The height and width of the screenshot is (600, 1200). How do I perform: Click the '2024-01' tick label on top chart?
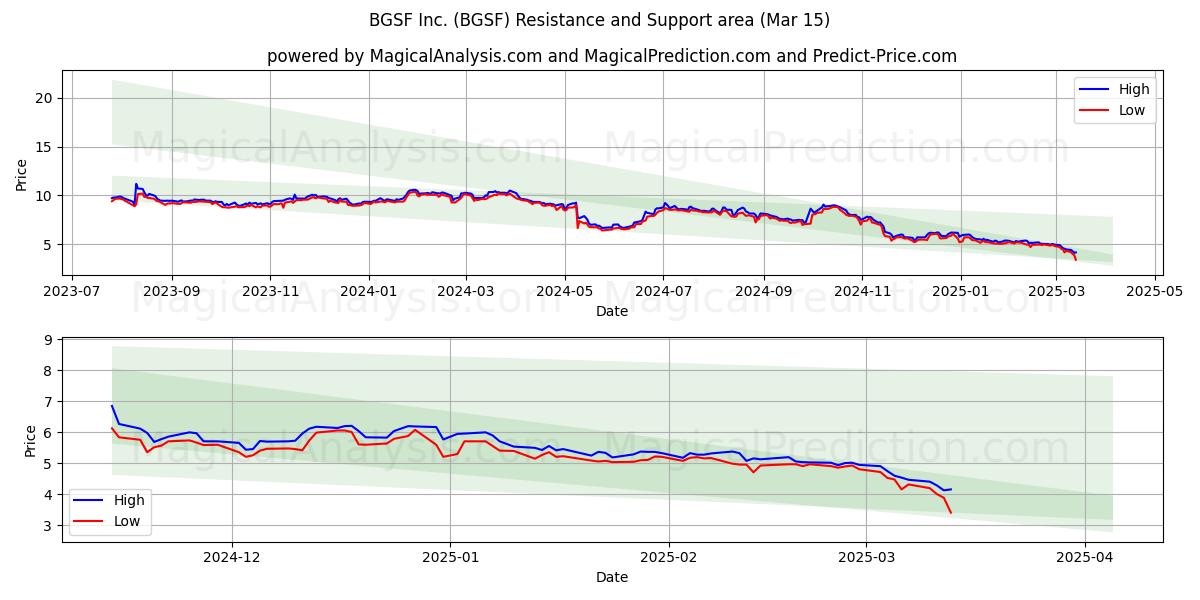[x=369, y=291]
